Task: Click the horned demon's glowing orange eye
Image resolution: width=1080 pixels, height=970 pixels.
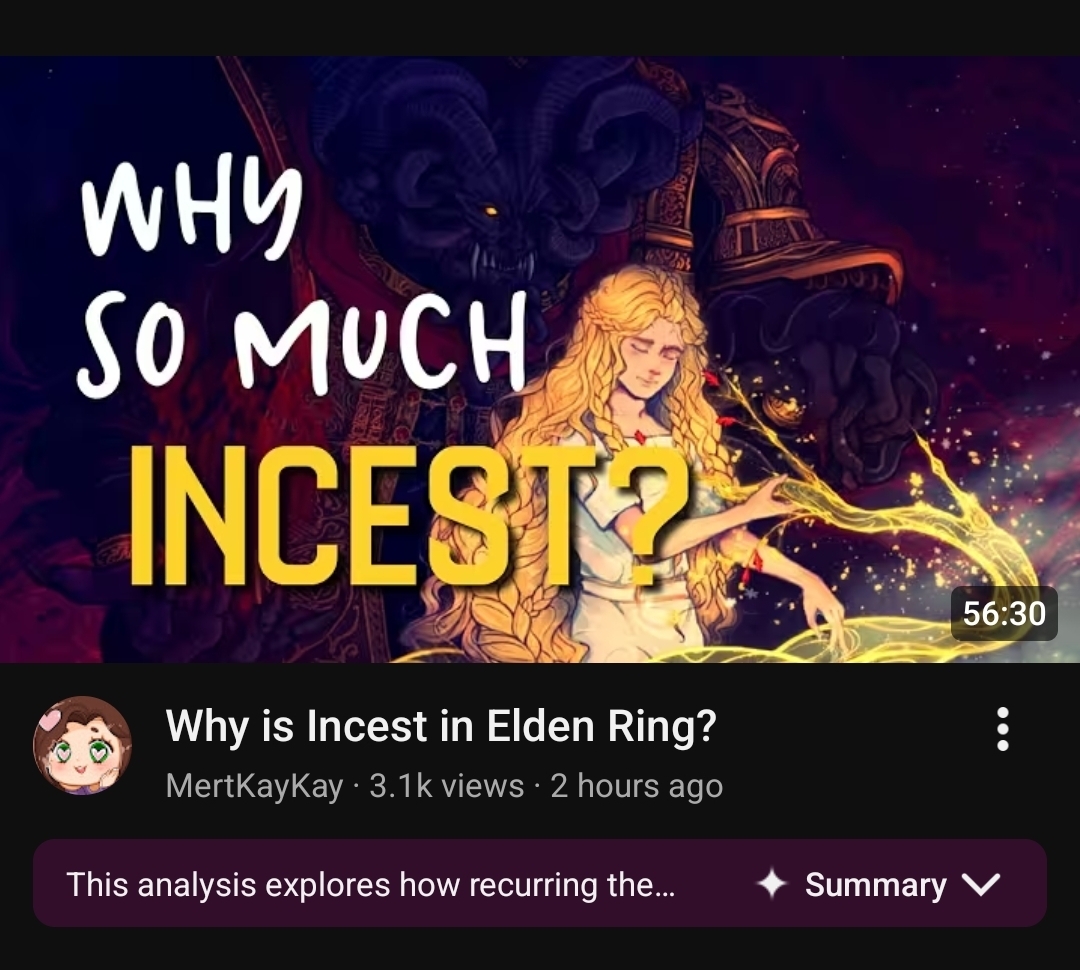Action: tap(490, 209)
